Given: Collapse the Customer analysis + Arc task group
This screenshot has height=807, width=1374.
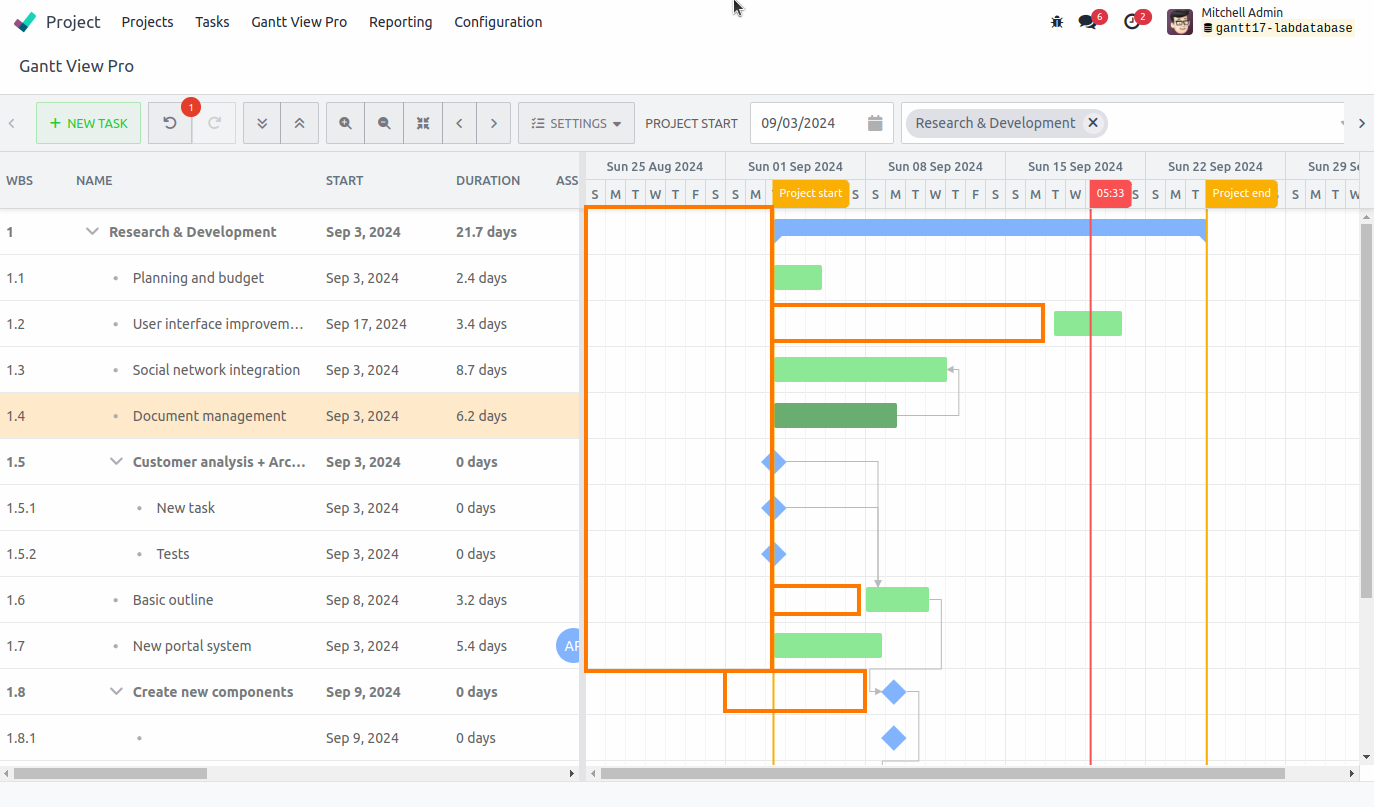Looking at the screenshot, I should tap(116, 461).
